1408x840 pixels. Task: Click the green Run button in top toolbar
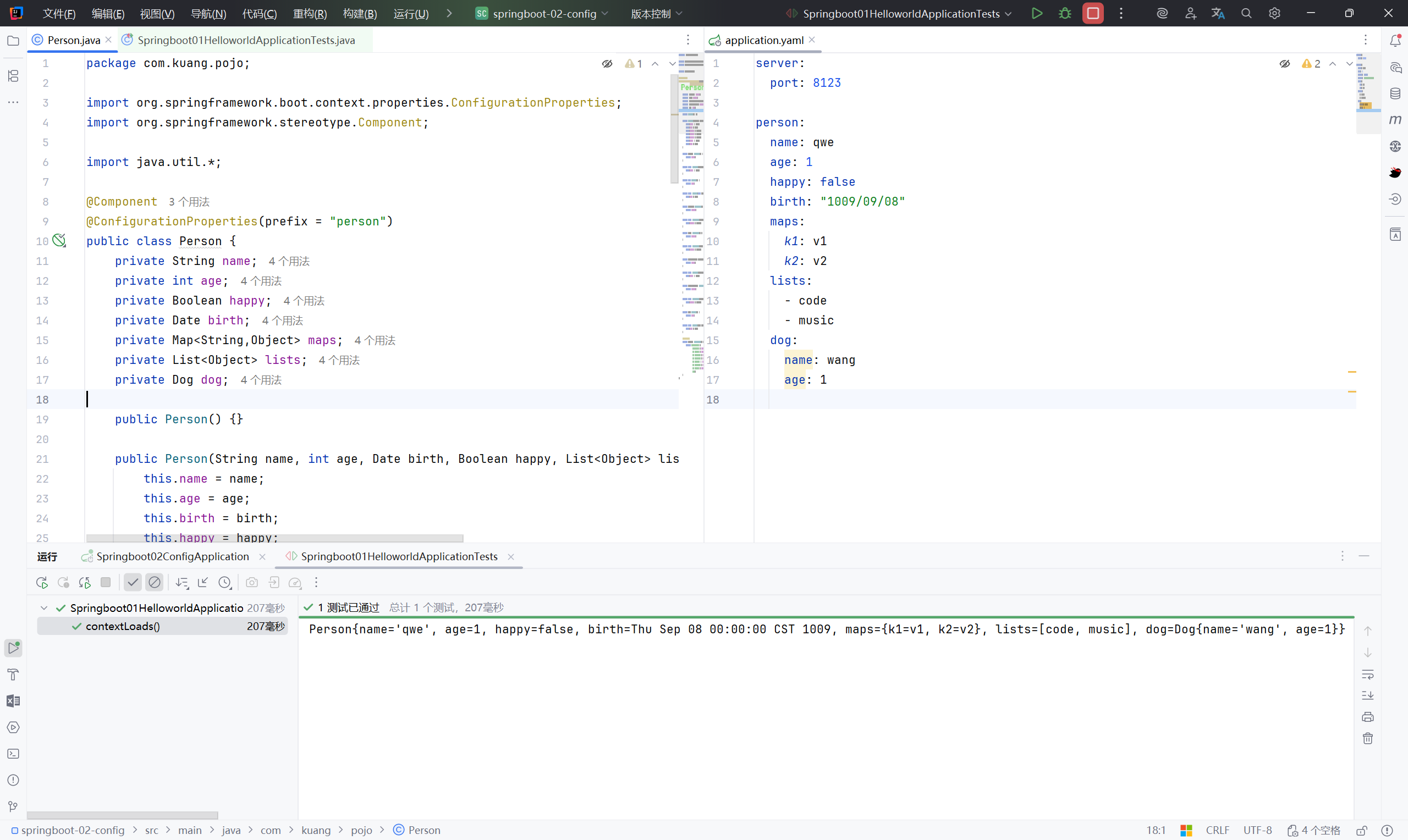pyautogui.click(x=1037, y=13)
